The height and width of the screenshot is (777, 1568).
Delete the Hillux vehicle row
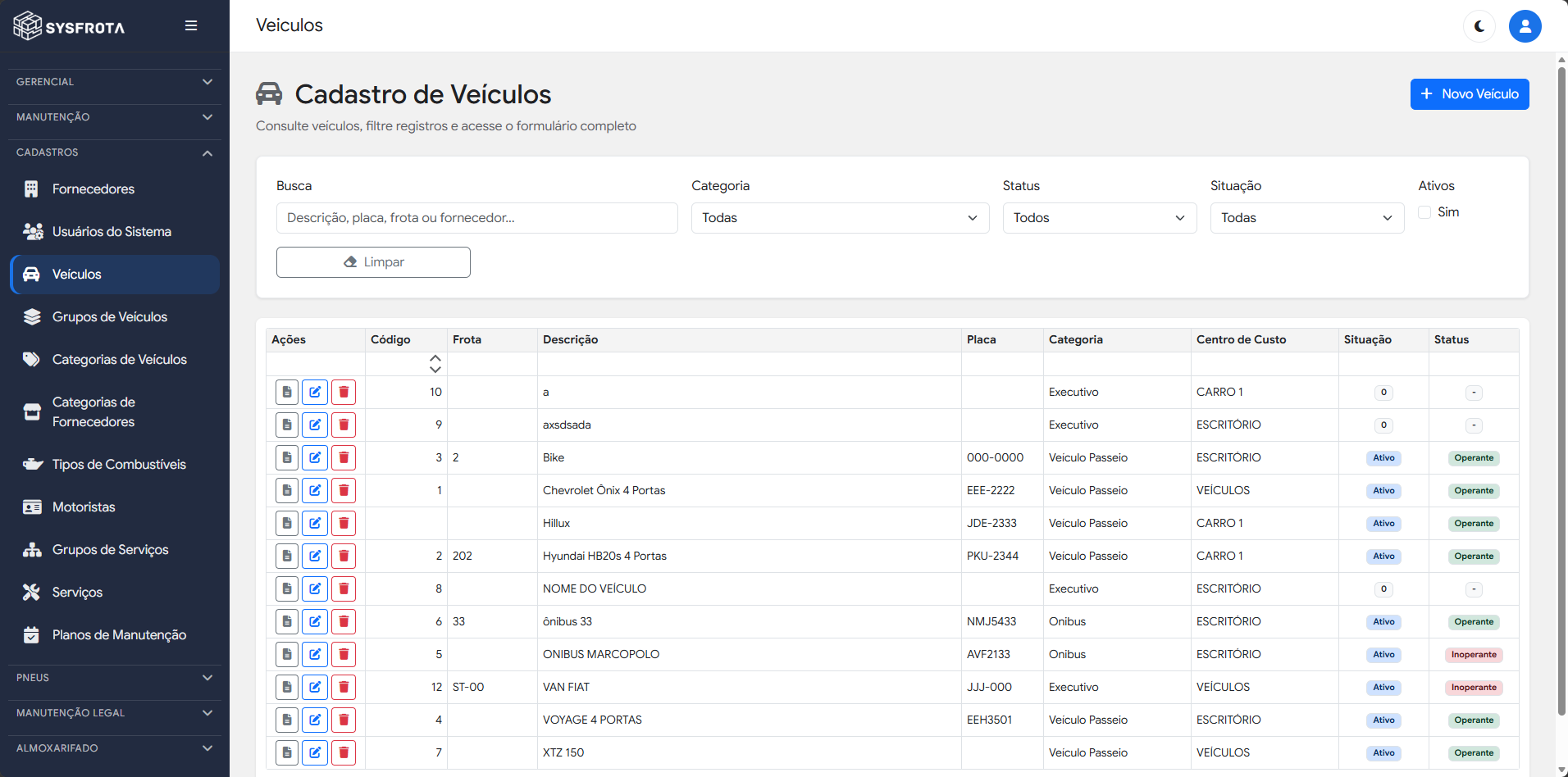click(x=344, y=524)
